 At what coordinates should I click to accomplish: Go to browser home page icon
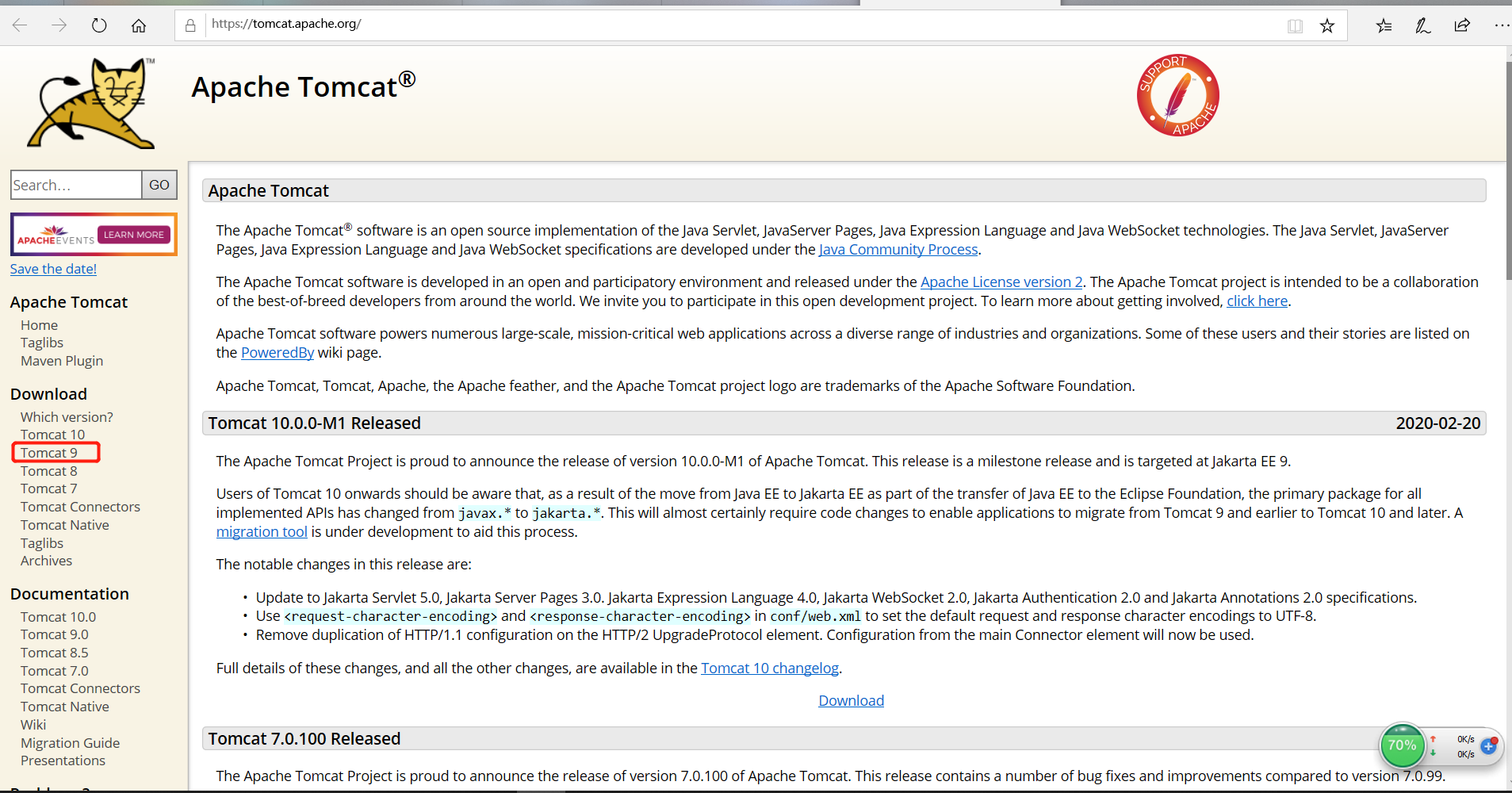139,25
